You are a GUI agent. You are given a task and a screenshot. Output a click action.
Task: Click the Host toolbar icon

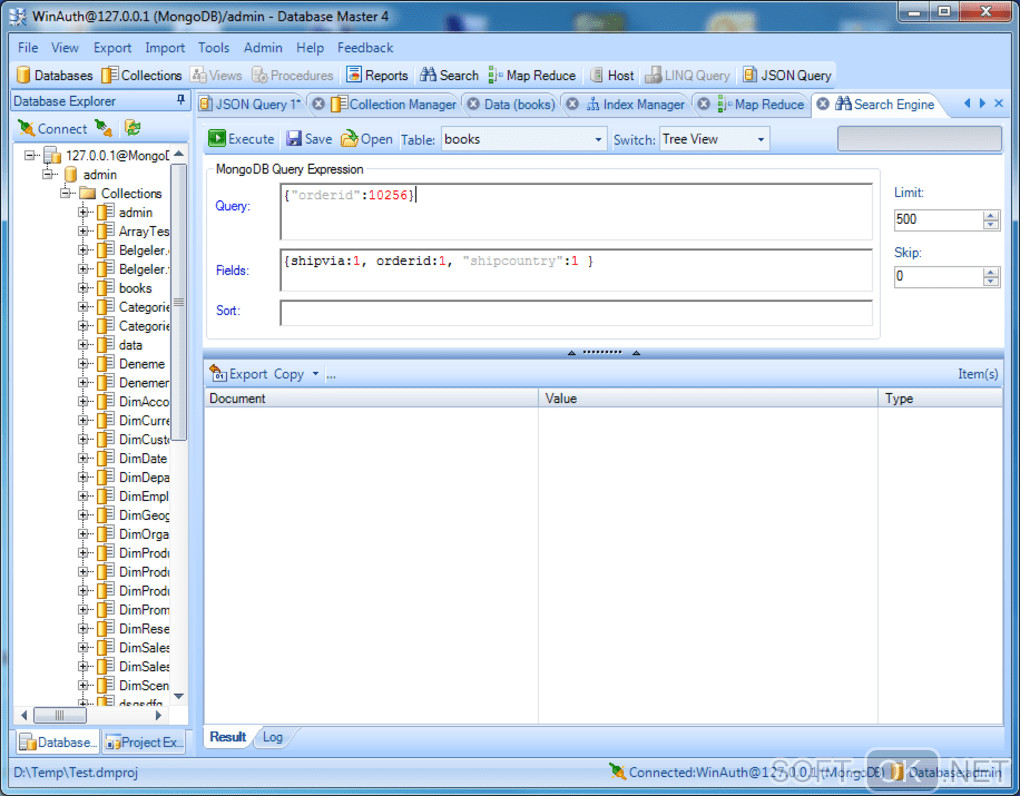(611, 75)
